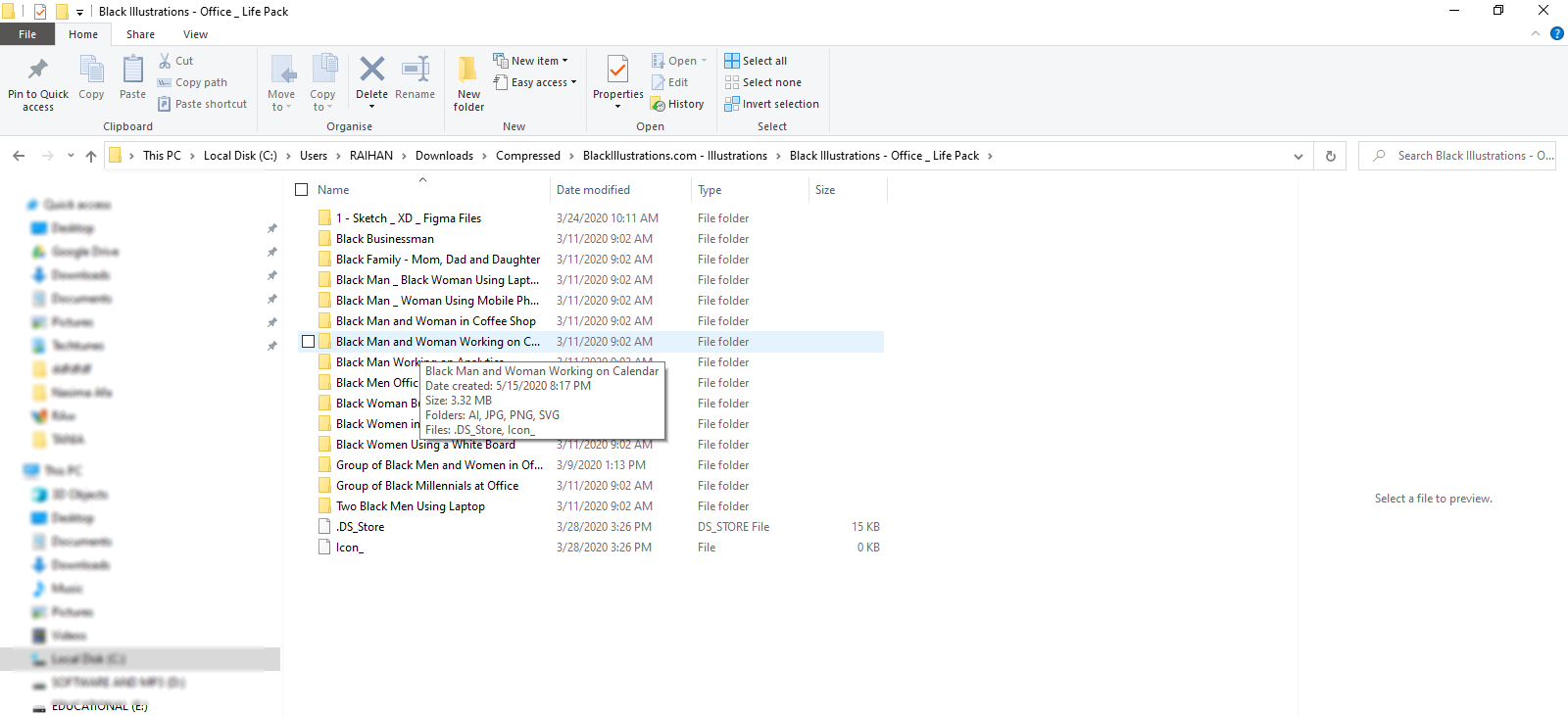Select the Black Man _ Black Woman Using Laptop folder
Viewport: 1568px width, 716px height.
(437, 280)
